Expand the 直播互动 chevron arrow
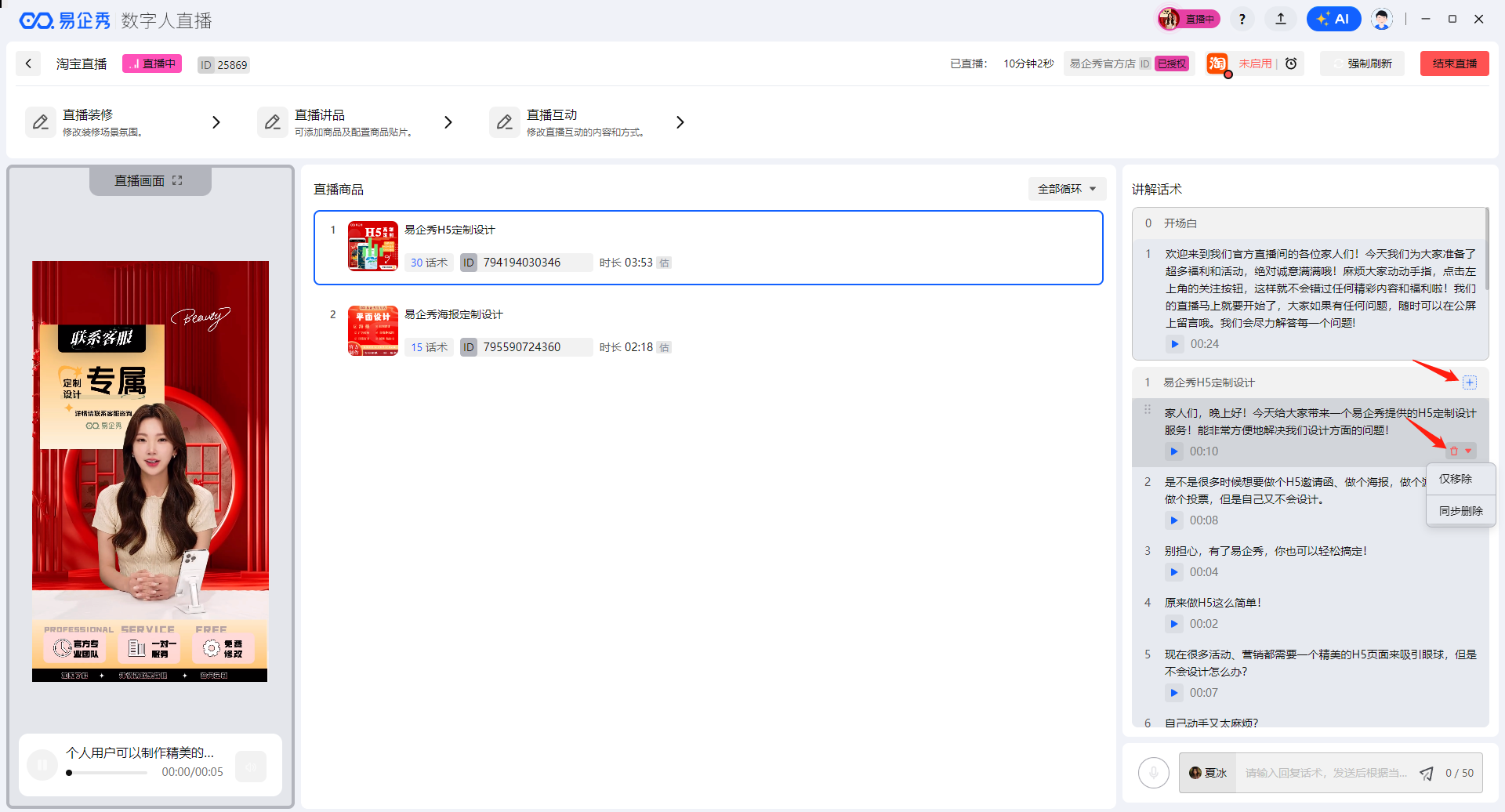Screen dimensions: 1505x812 coord(680,122)
